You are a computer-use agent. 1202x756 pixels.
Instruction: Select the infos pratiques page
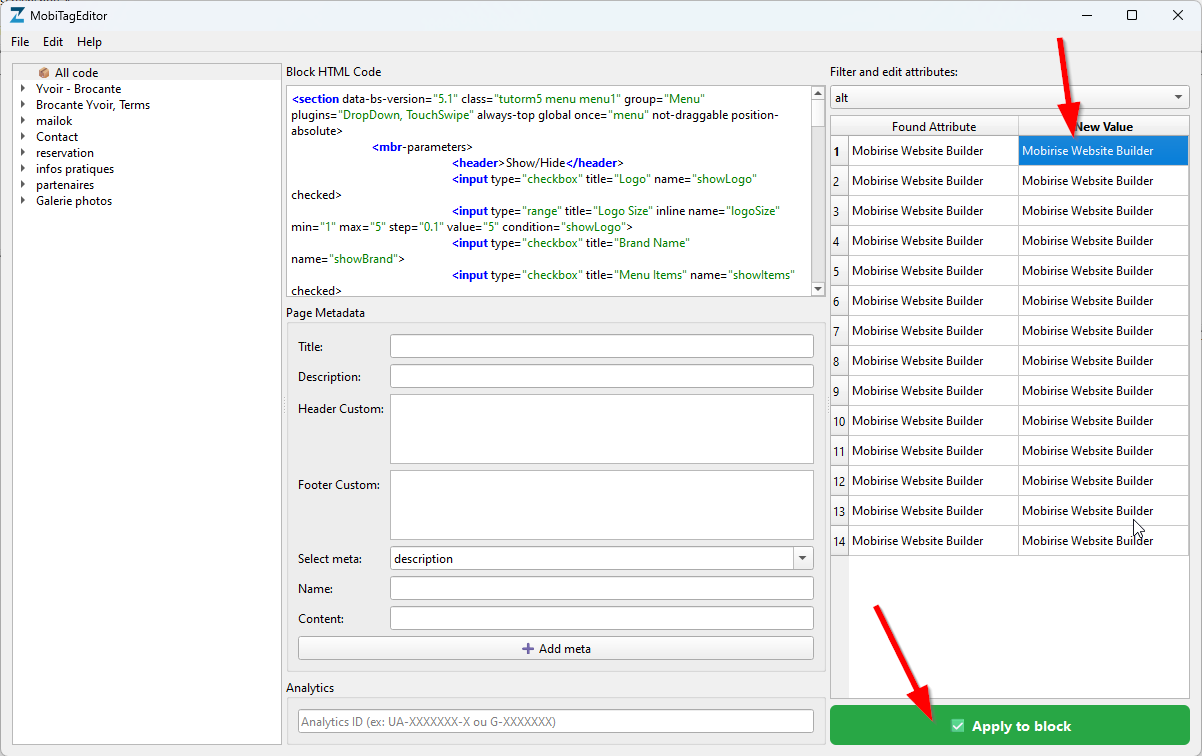75,169
